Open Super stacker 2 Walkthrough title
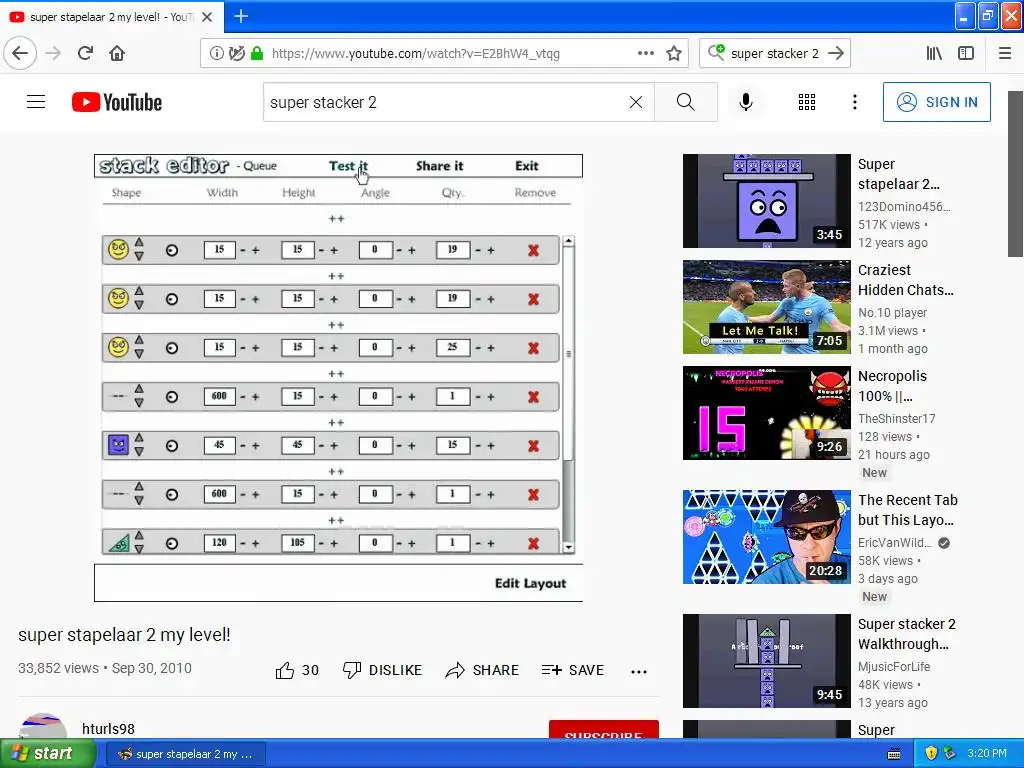 [x=906, y=634]
